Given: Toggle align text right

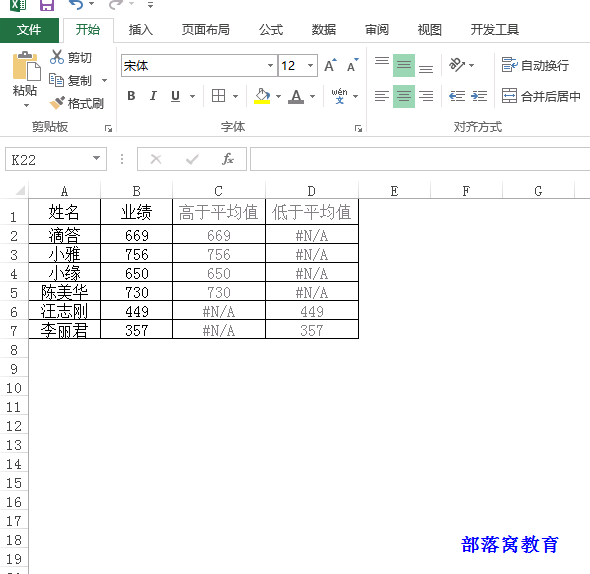Looking at the screenshot, I should (426, 96).
